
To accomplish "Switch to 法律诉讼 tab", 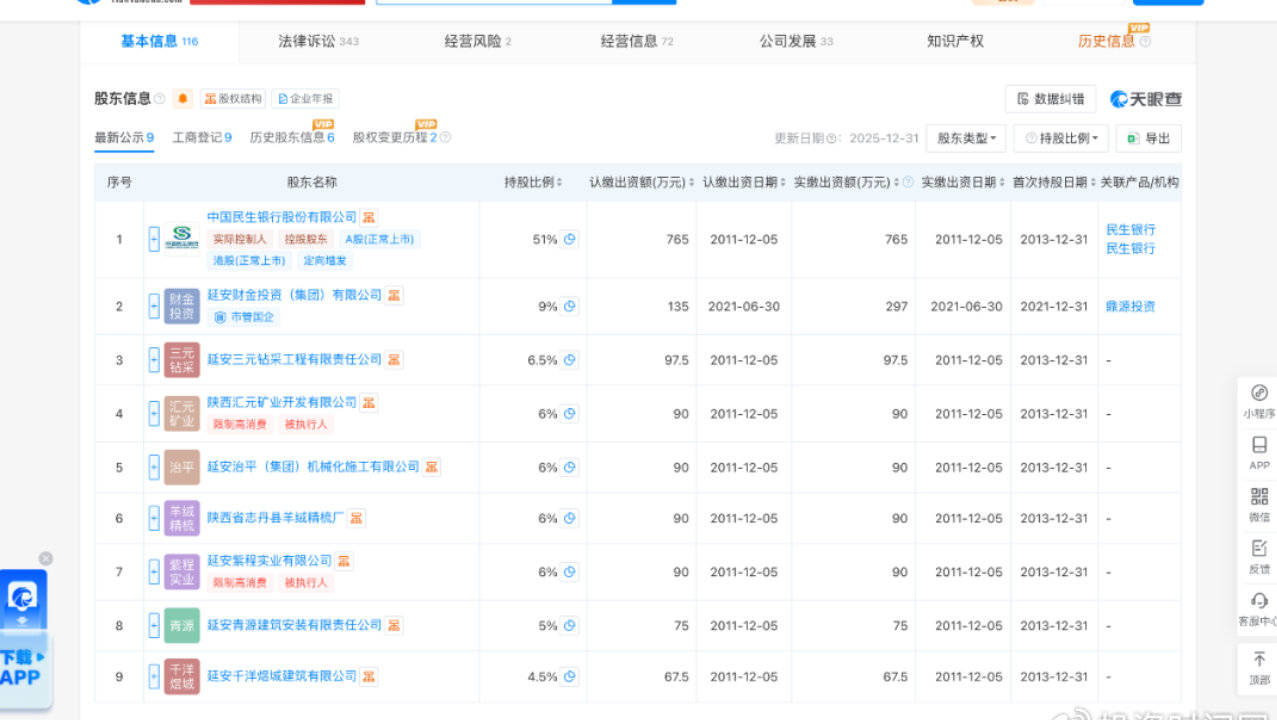I will pos(318,41).
